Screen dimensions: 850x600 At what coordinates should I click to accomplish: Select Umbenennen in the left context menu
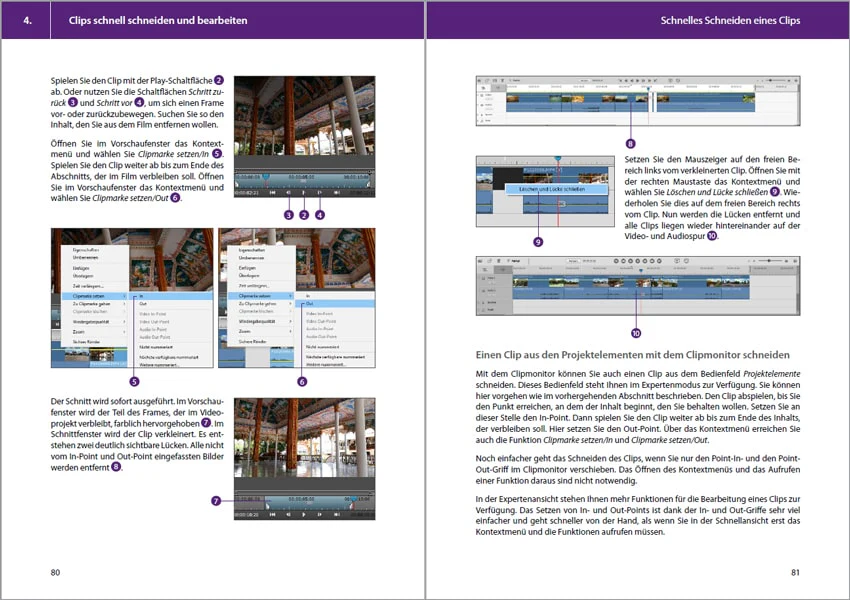[x=85, y=258]
